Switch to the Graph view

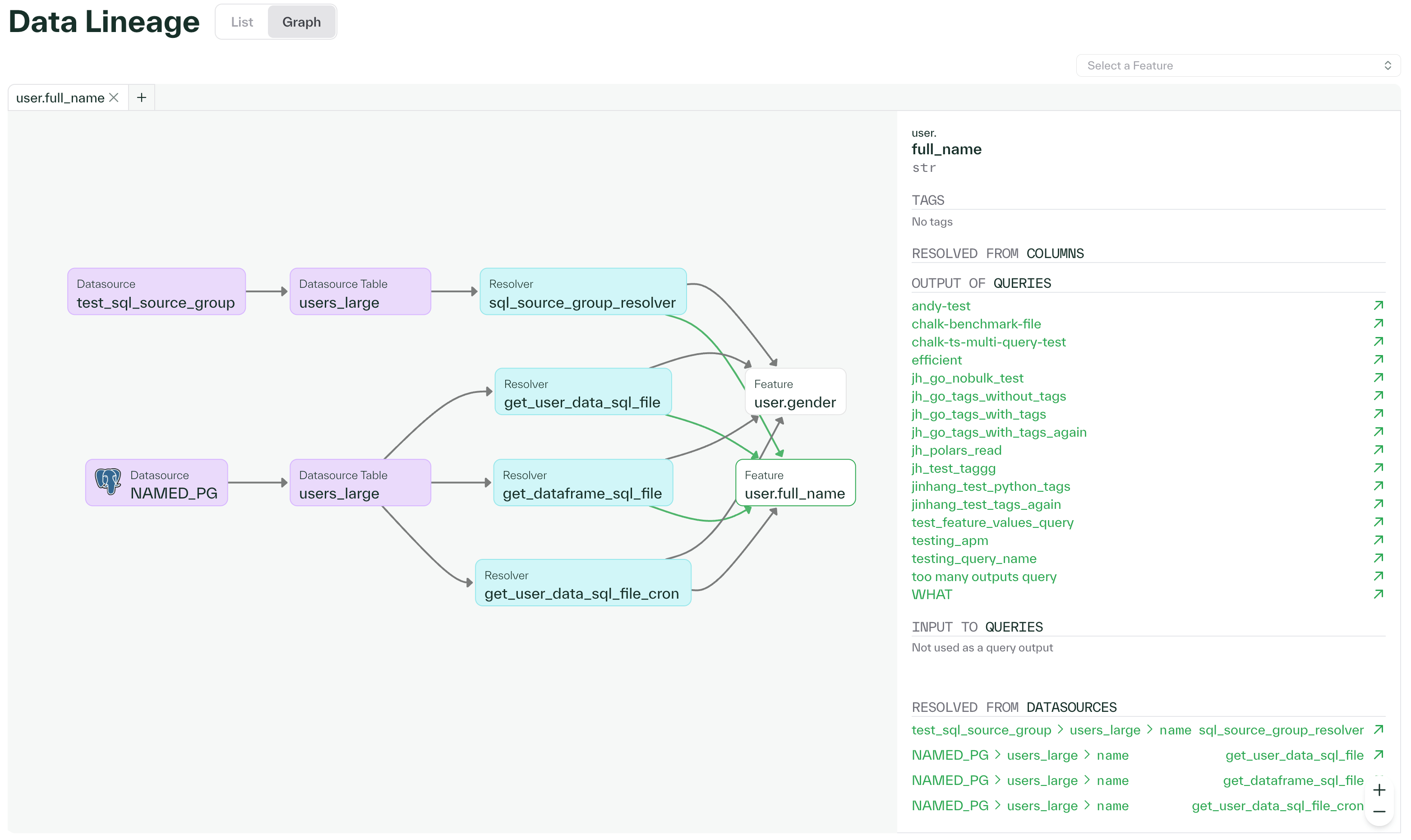coord(302,22)
